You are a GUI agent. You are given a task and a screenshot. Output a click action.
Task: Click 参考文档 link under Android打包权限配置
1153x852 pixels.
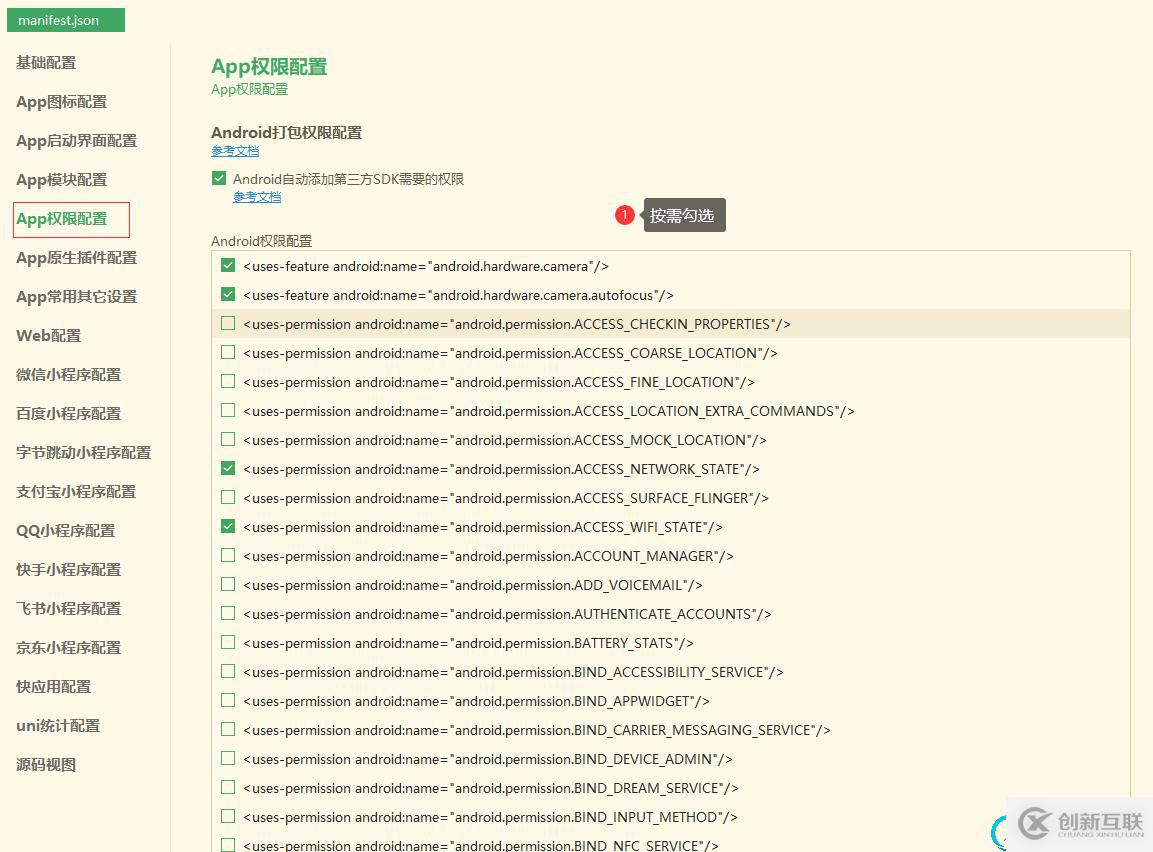[235, 151]
